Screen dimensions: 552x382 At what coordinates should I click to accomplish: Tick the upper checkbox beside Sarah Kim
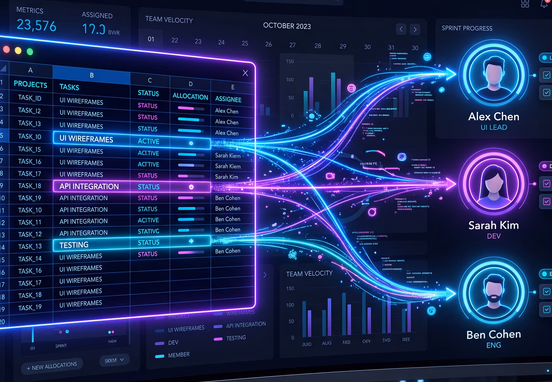click(x=546, y=183)
